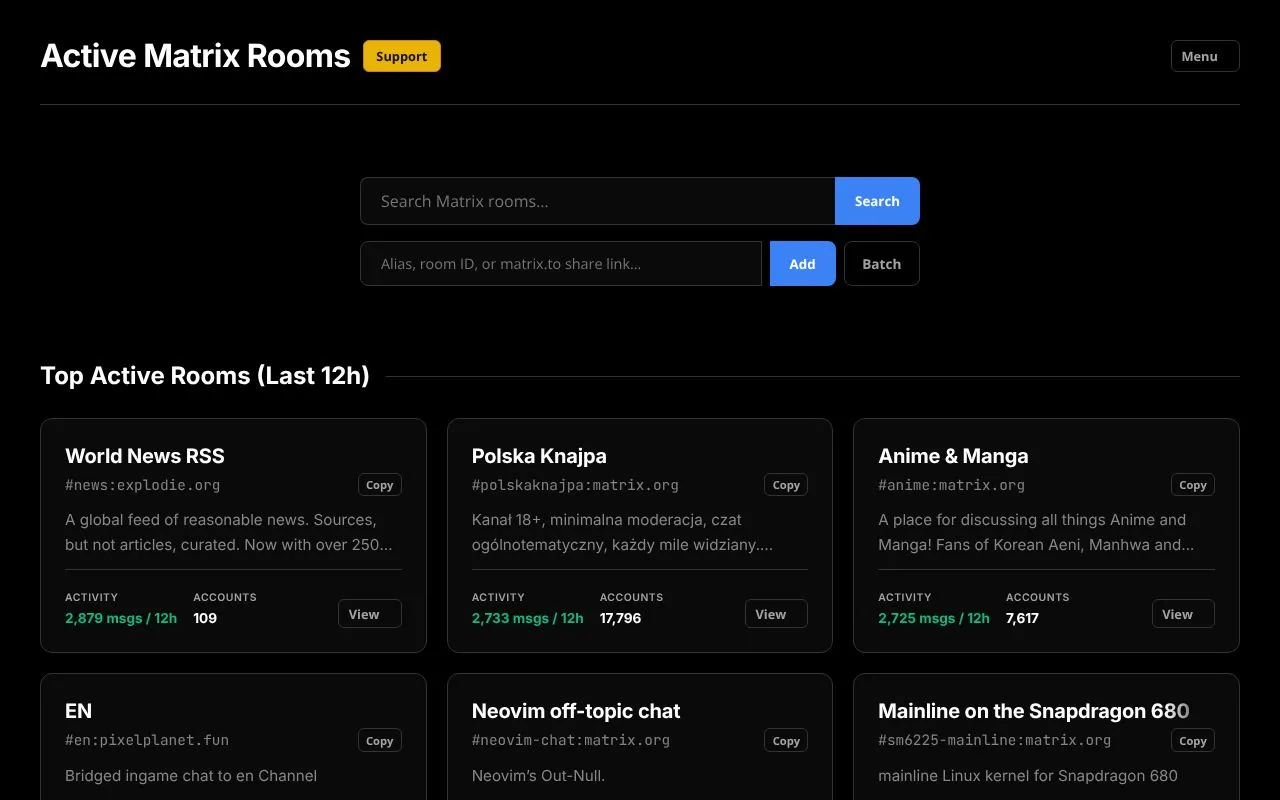Copy the EN room alias

(x=380, y=741)
